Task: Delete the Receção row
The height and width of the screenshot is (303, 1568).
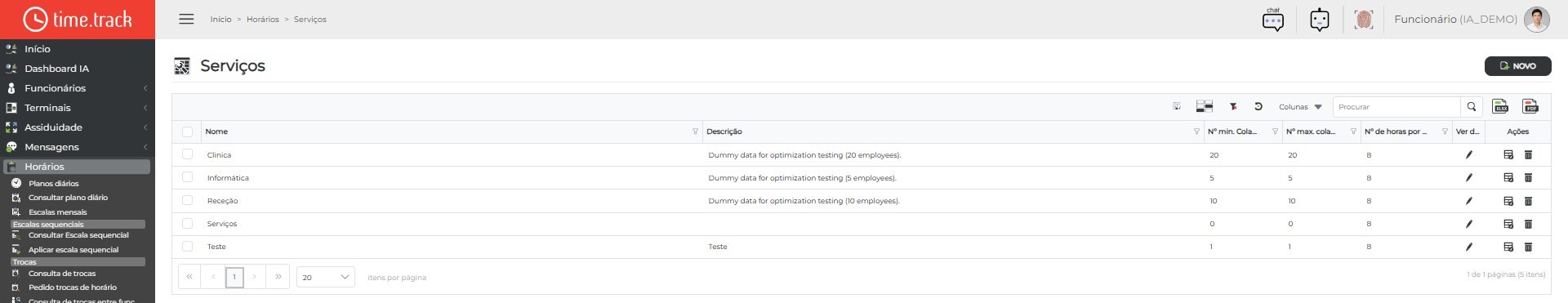Action: [x=1528, y=200]
